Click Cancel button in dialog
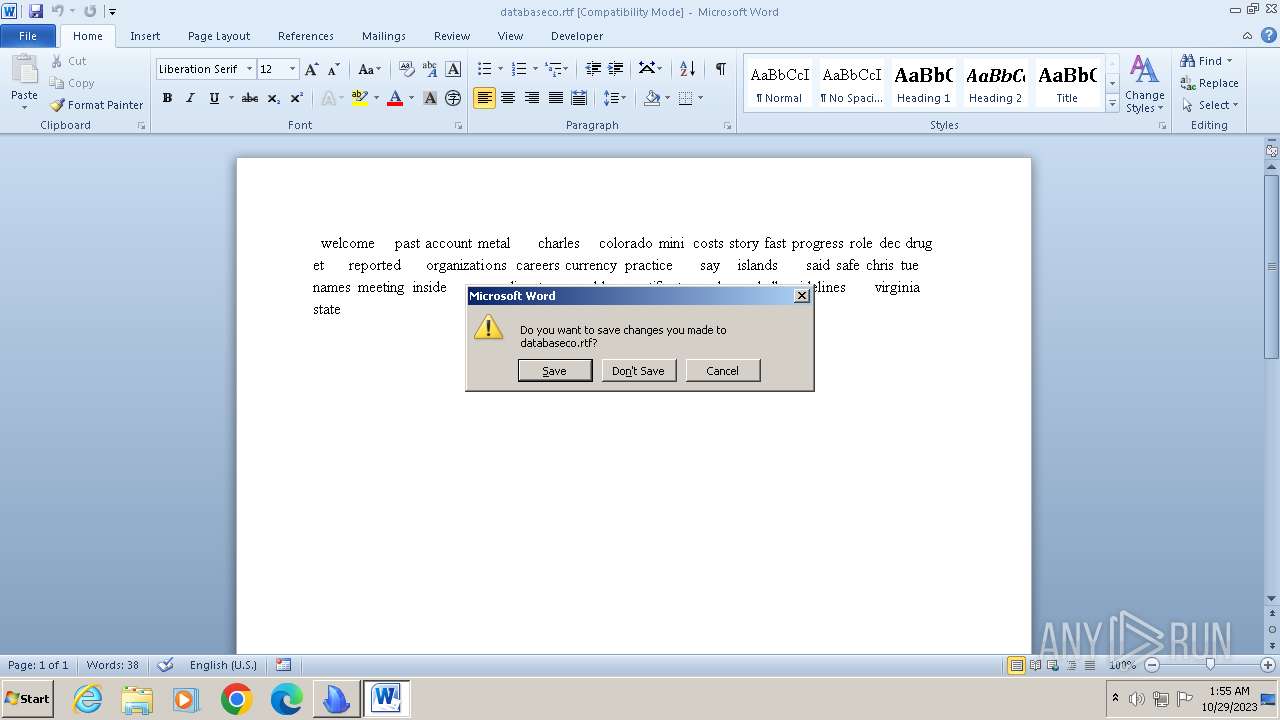This screenshot has width=1280, height=720. (x=723, y=371)
